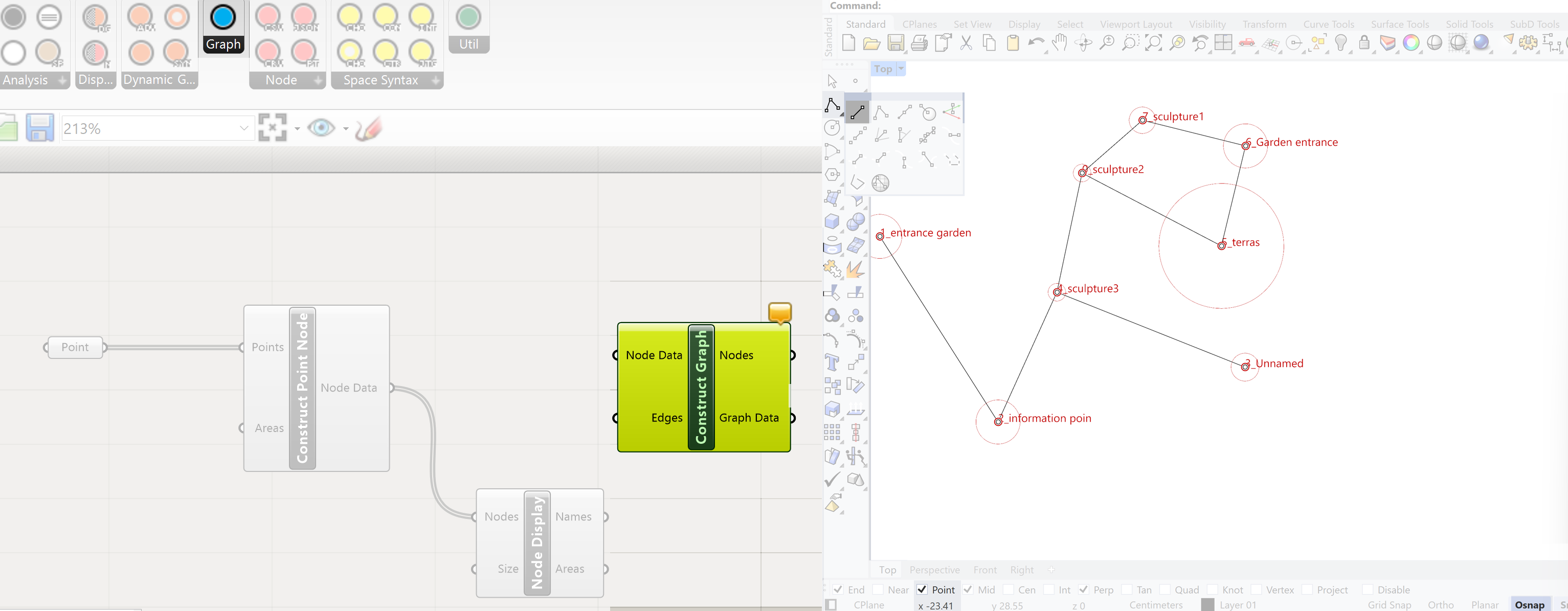Enable the Near osnap checkbox
This screenshot has height=611, width=1568.
(878, 590)
